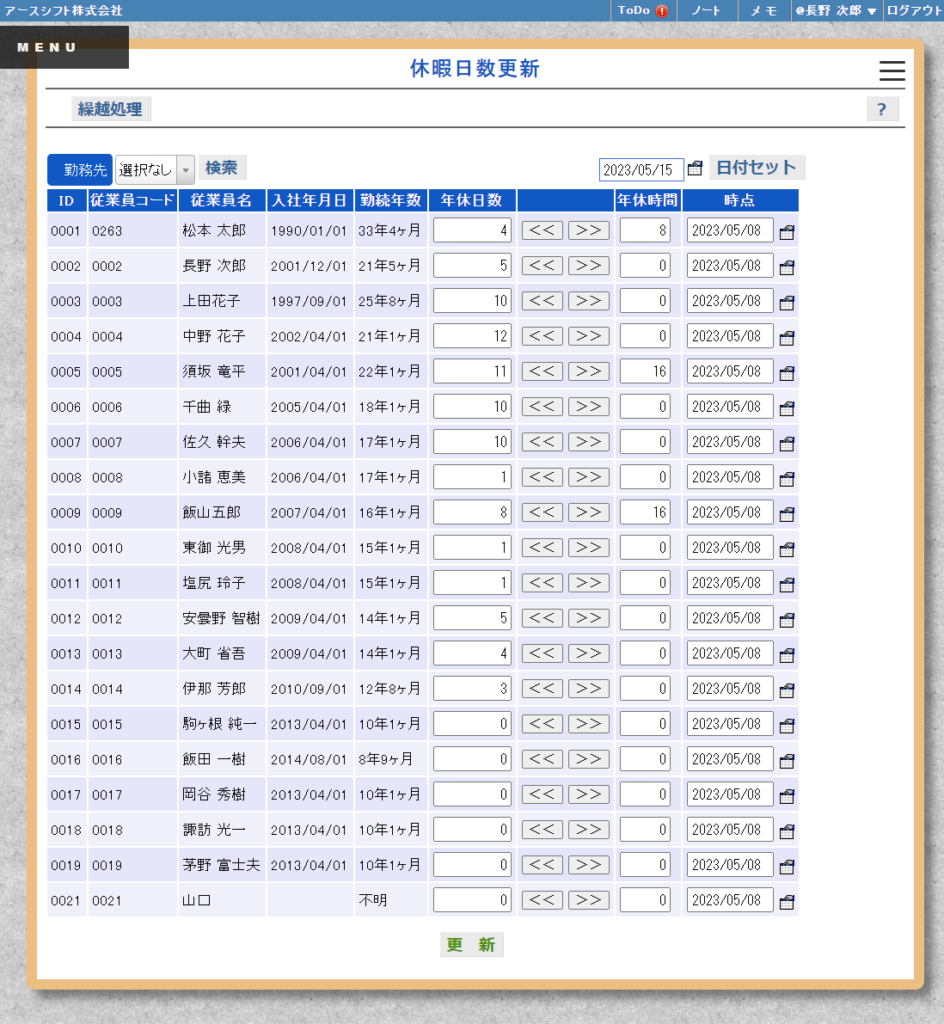This screenshot has width=944, height=1024.
Task: Expand the @長野 次郎 user dropdown
Action: tap(837, 11)
